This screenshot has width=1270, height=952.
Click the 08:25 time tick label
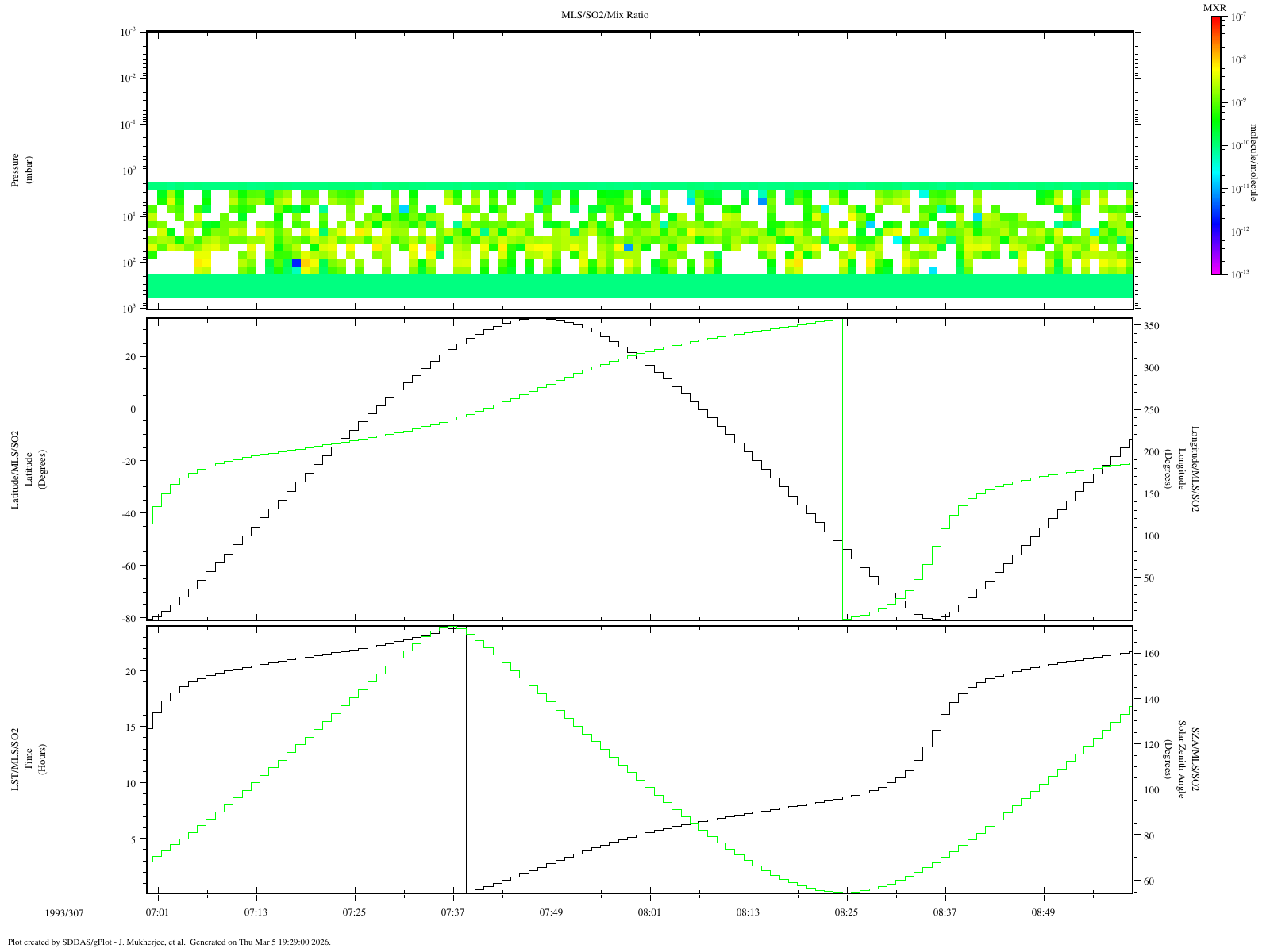[x=846, y=913]
